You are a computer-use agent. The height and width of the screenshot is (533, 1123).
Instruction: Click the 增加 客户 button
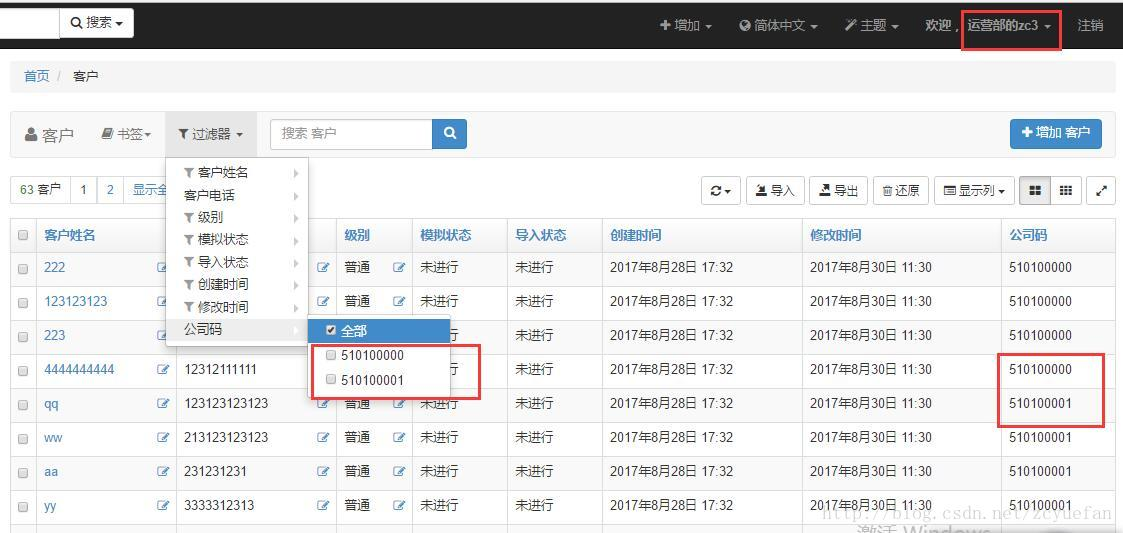point(1056,133)
